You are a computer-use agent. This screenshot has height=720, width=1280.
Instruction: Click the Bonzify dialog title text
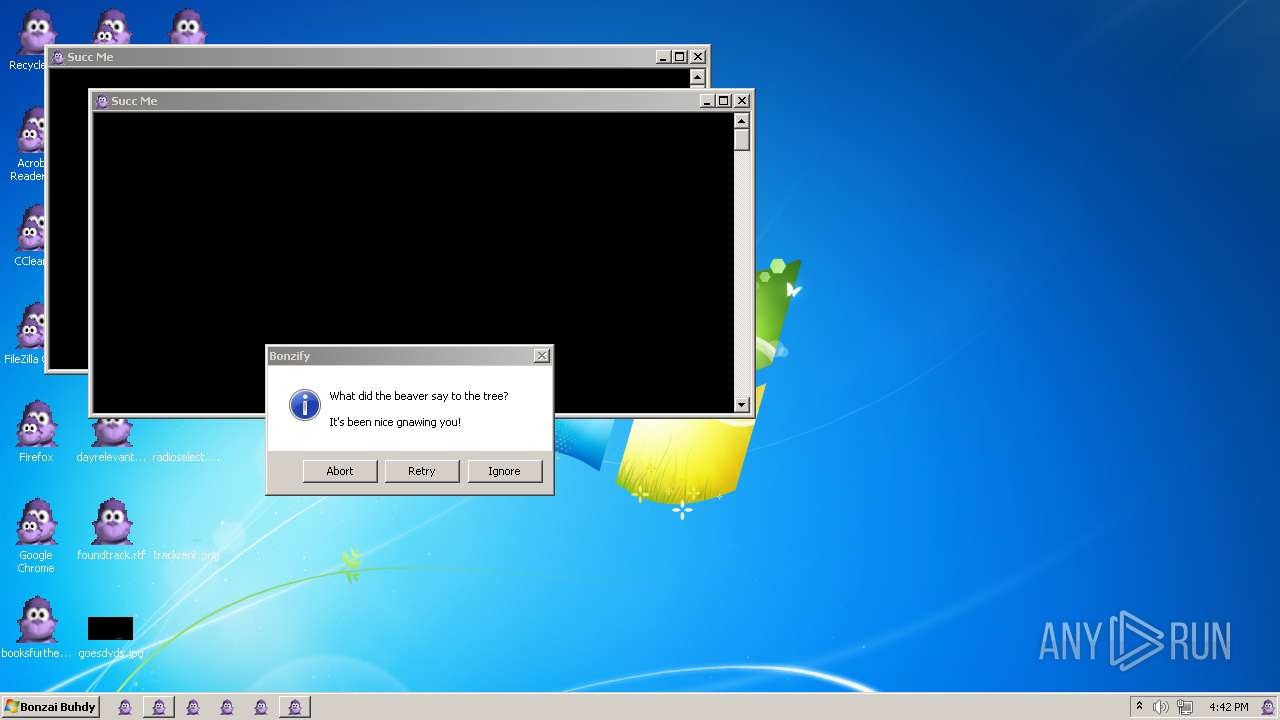[290, 356]
